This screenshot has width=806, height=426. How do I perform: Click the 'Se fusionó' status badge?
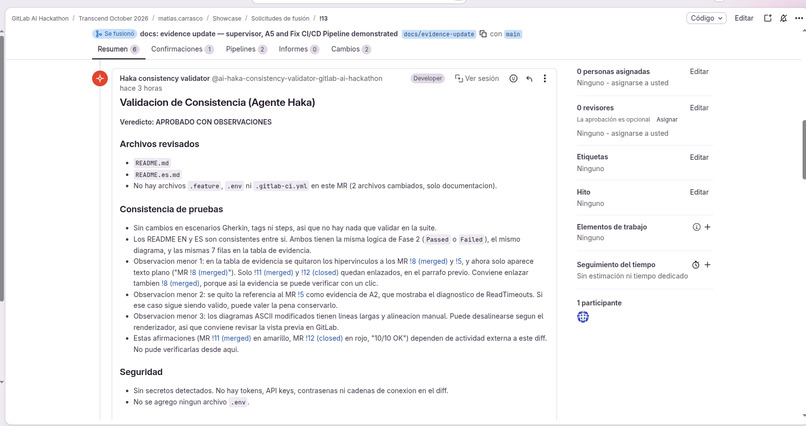[x=115, y=34]
